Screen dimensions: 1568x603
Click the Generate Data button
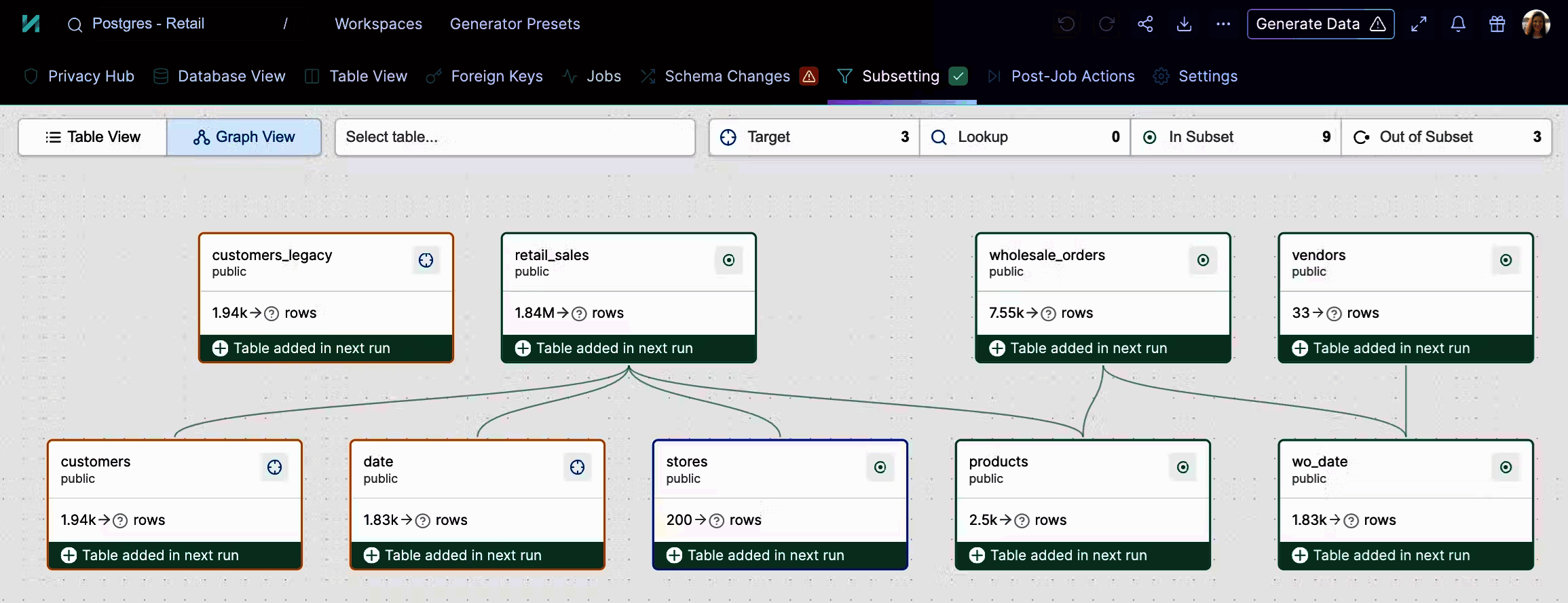click(x=1320, y=24)
